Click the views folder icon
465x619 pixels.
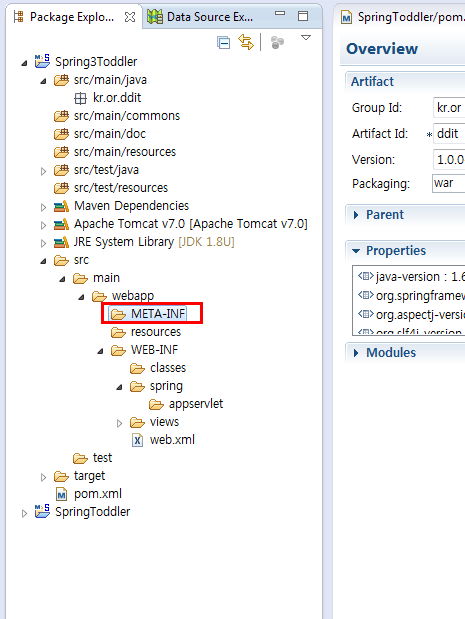point(137,422)
